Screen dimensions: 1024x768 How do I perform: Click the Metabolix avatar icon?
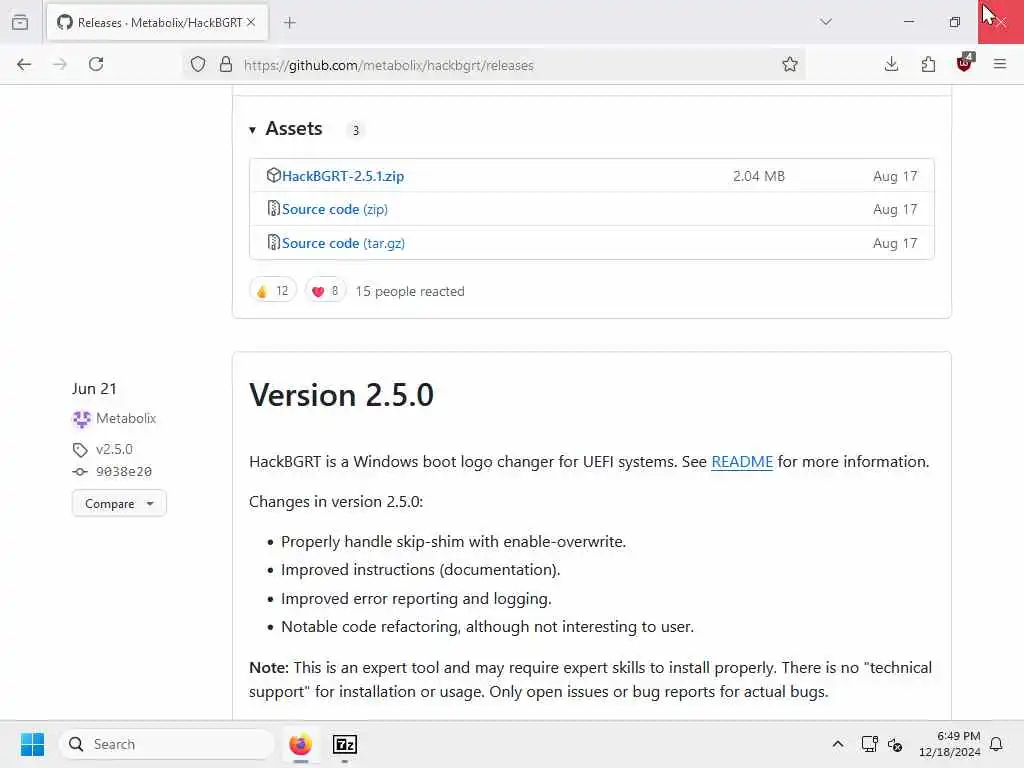pyautogui.click(x=82, y=419)
